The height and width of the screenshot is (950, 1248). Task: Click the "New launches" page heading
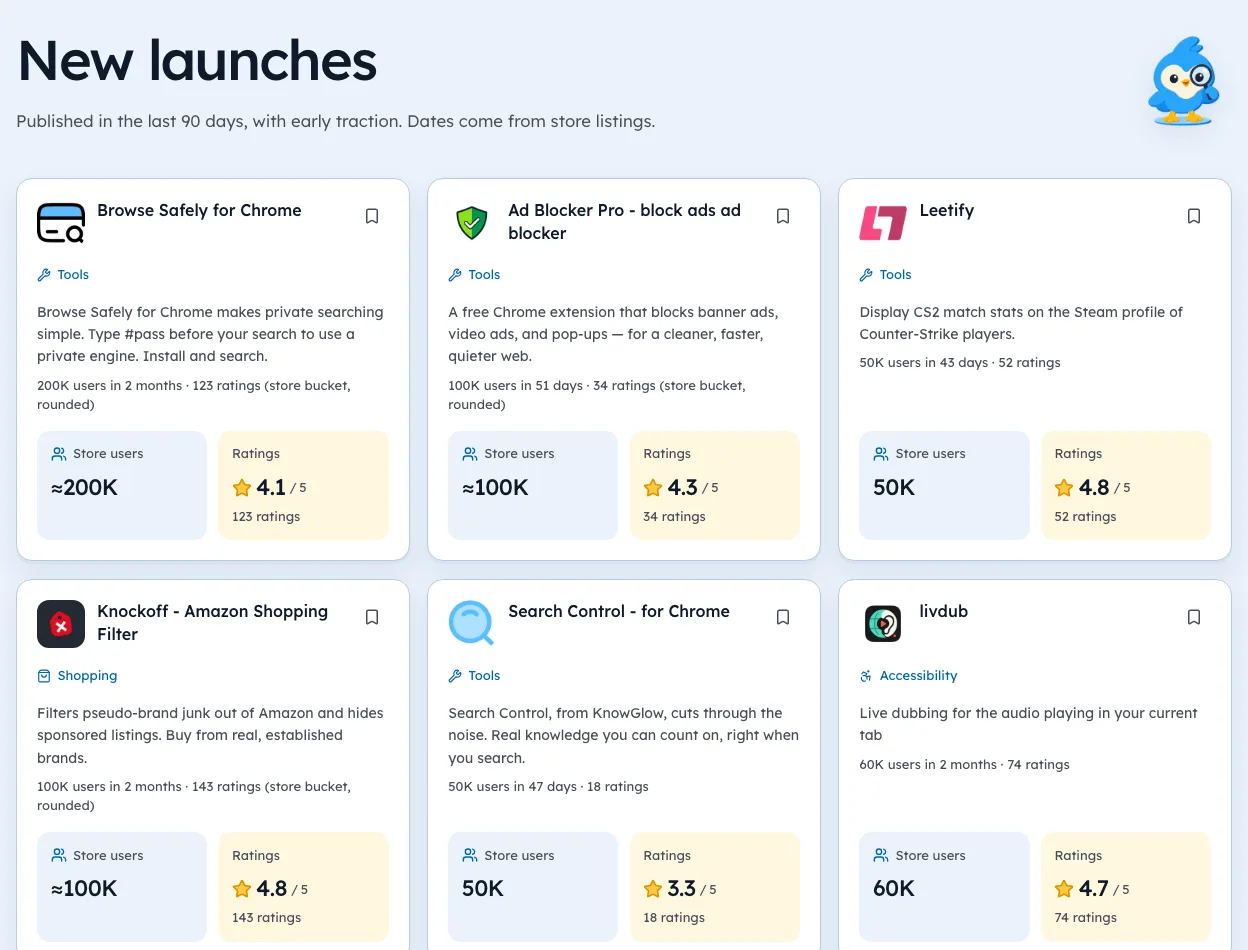click(x=197, y=60)
